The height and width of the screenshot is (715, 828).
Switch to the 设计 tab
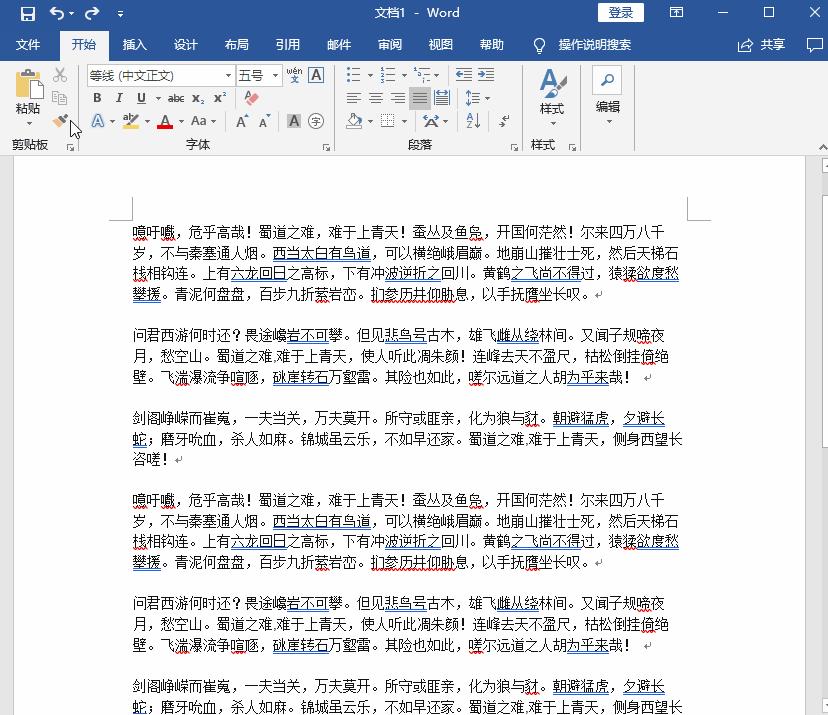185,45
